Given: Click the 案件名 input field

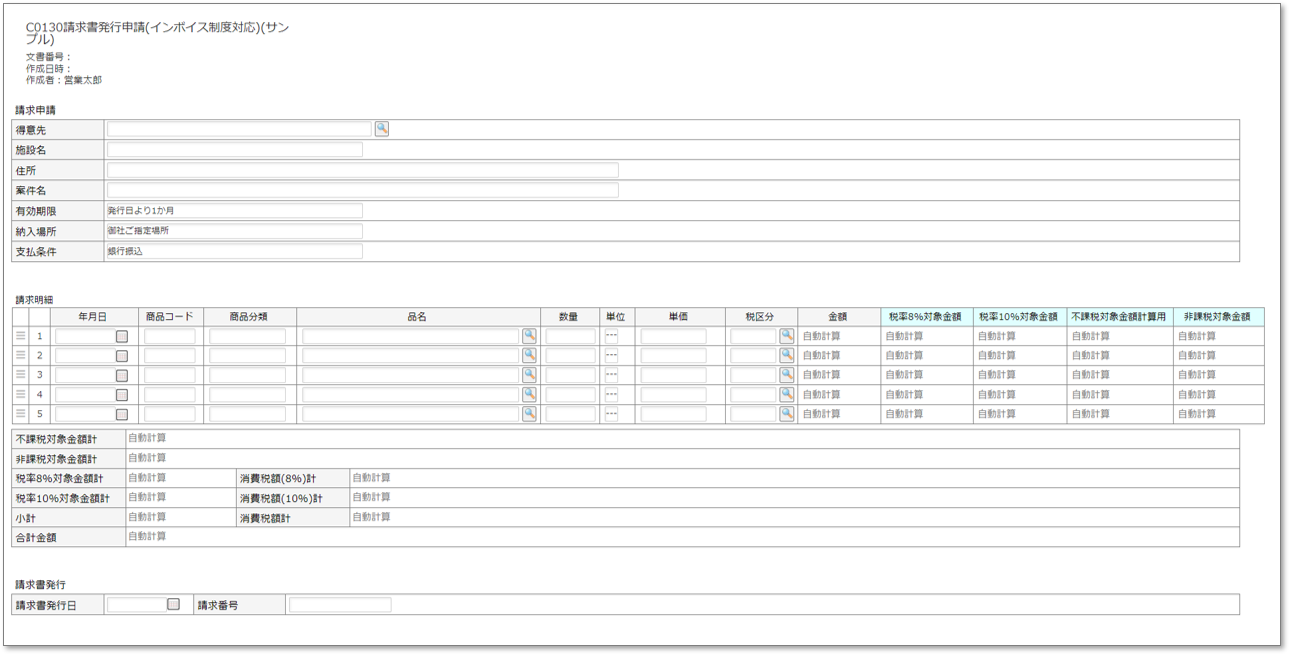Looking at the screenshot, I should (x=362, y=190).
